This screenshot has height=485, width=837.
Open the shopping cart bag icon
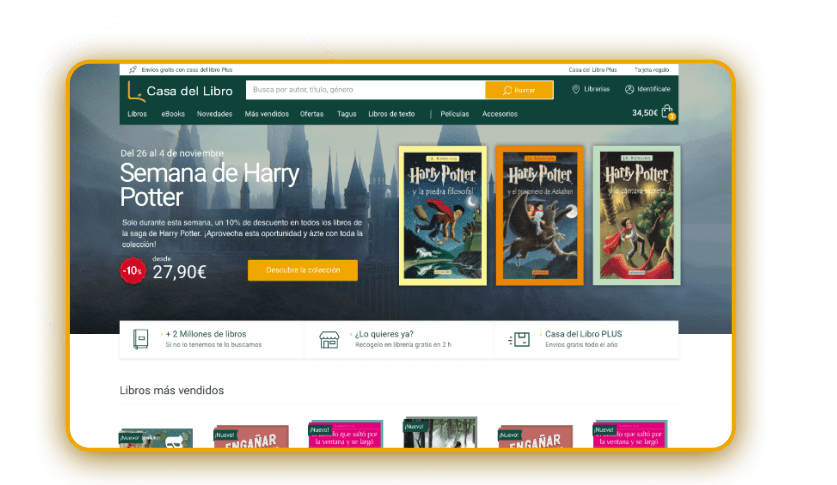[667, 113]
